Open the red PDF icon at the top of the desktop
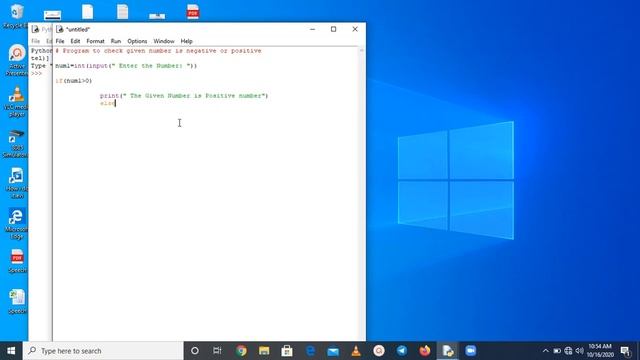Image resolution: width=640 pixels, height=360 pixels. (x=193, y=12)
